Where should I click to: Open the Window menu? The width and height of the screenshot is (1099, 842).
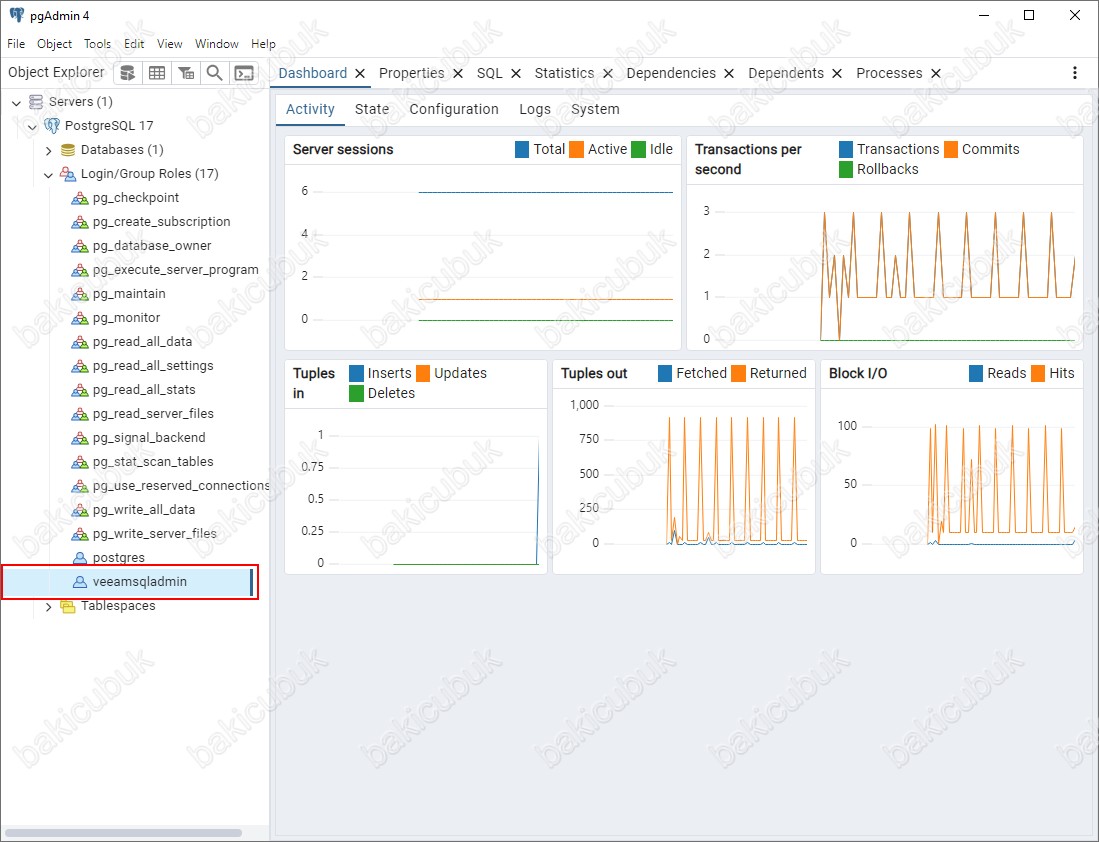coord(217,43)
